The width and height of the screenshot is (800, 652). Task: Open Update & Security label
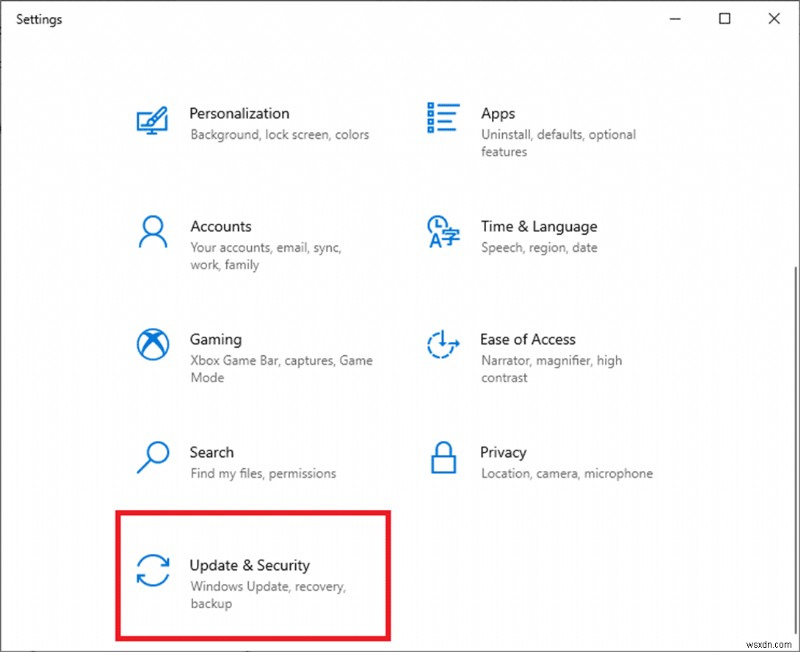click(250, 566)
